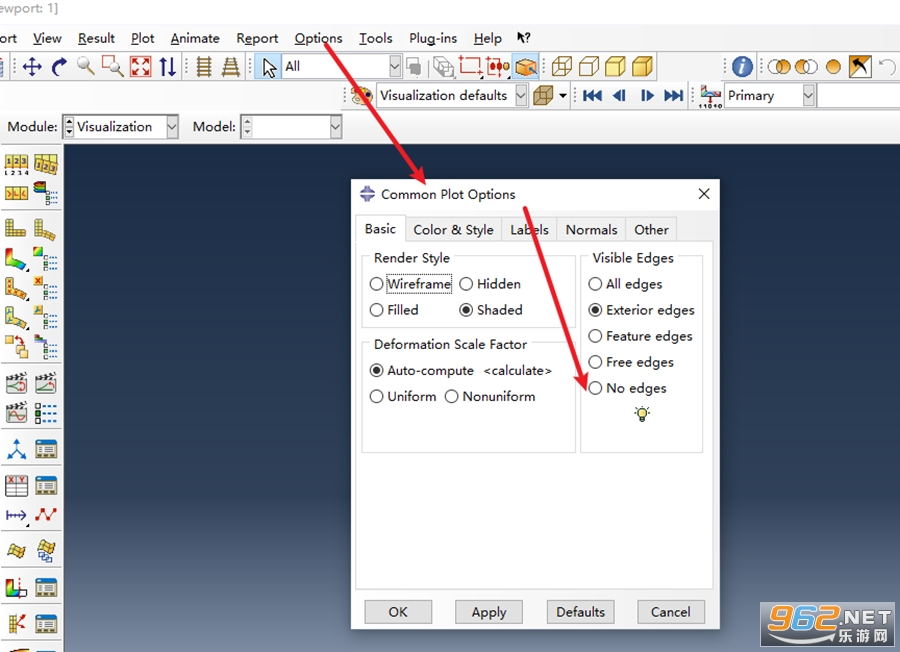Plot deformed shape from toolbox
This screenshot has height=652, width=900.
(x=45, y=230)
